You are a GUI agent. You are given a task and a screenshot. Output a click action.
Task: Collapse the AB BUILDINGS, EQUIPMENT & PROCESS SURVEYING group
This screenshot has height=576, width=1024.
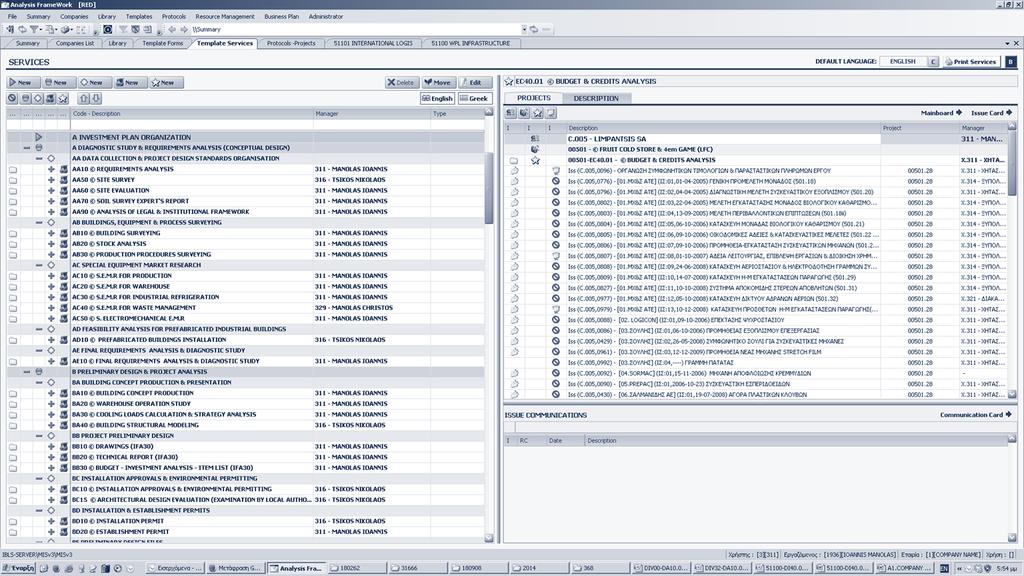coord(39,223)
